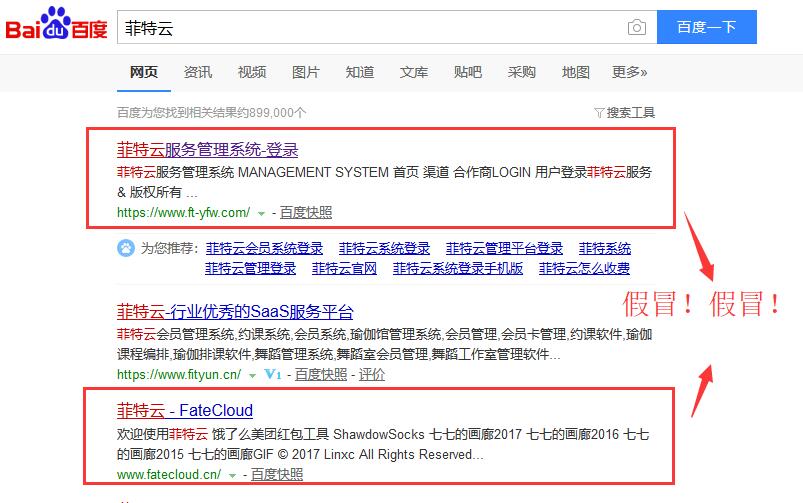Click suggestion 菲特云管理登录
Screen dimensions: 803x503
[250, 268]
